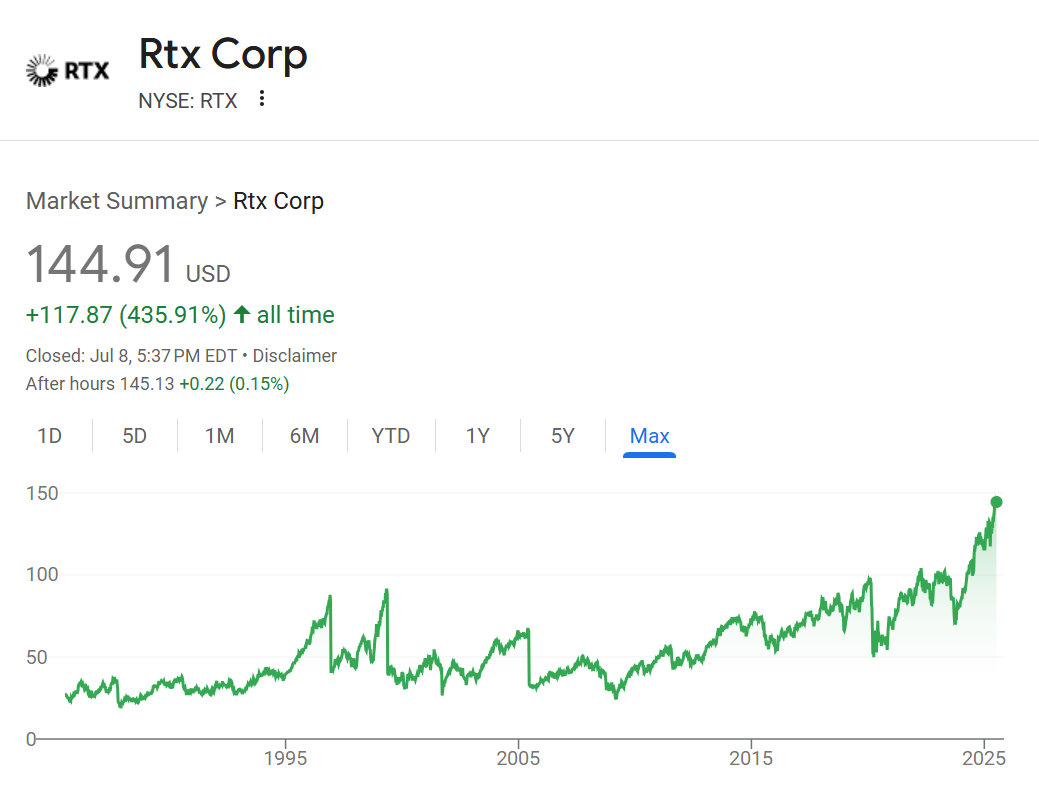1039x793 pixels.
Task: Click the Disclaimer link
Action: click(295, 356)
